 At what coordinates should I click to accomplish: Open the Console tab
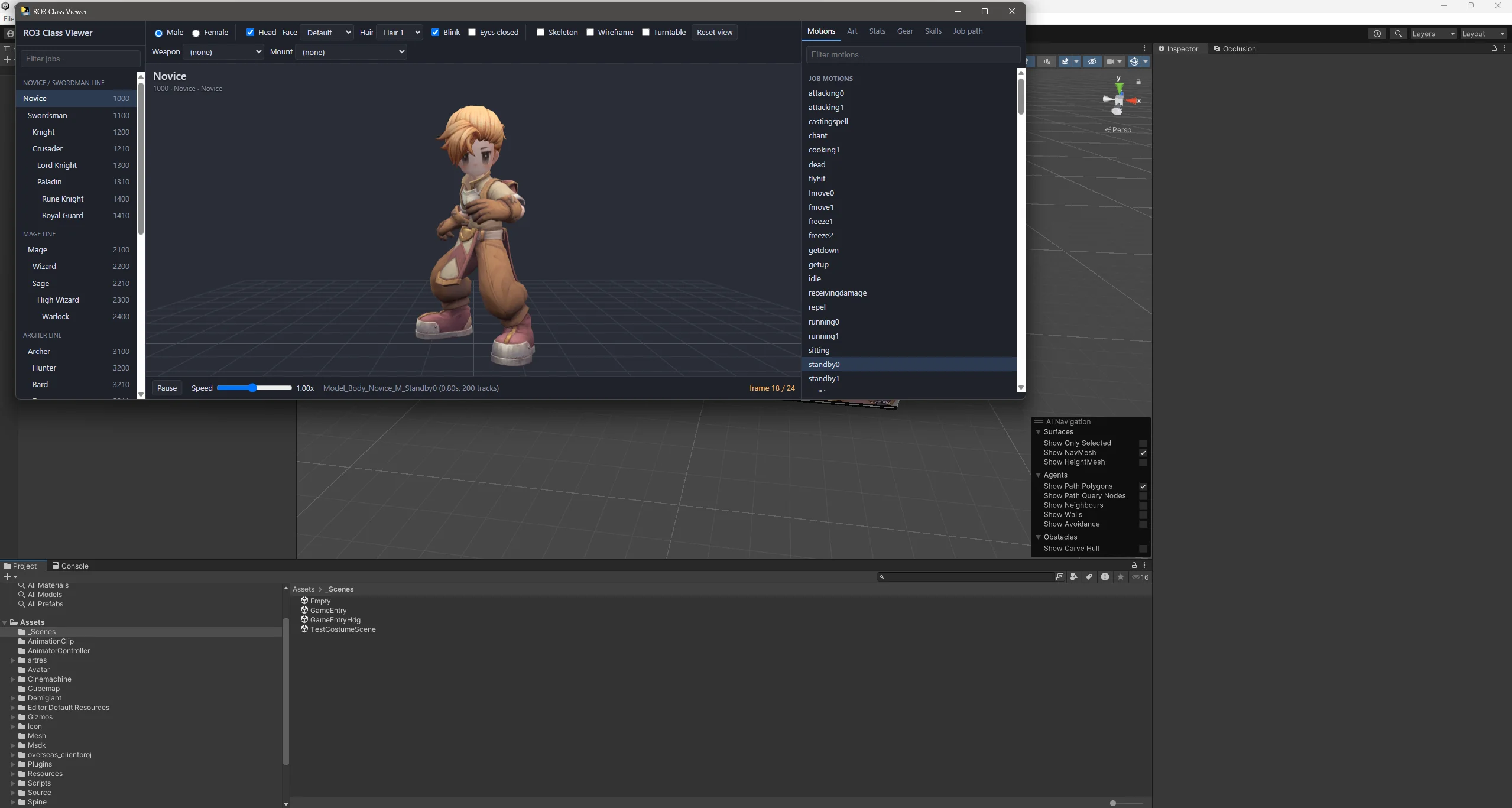tap(70, 566)
